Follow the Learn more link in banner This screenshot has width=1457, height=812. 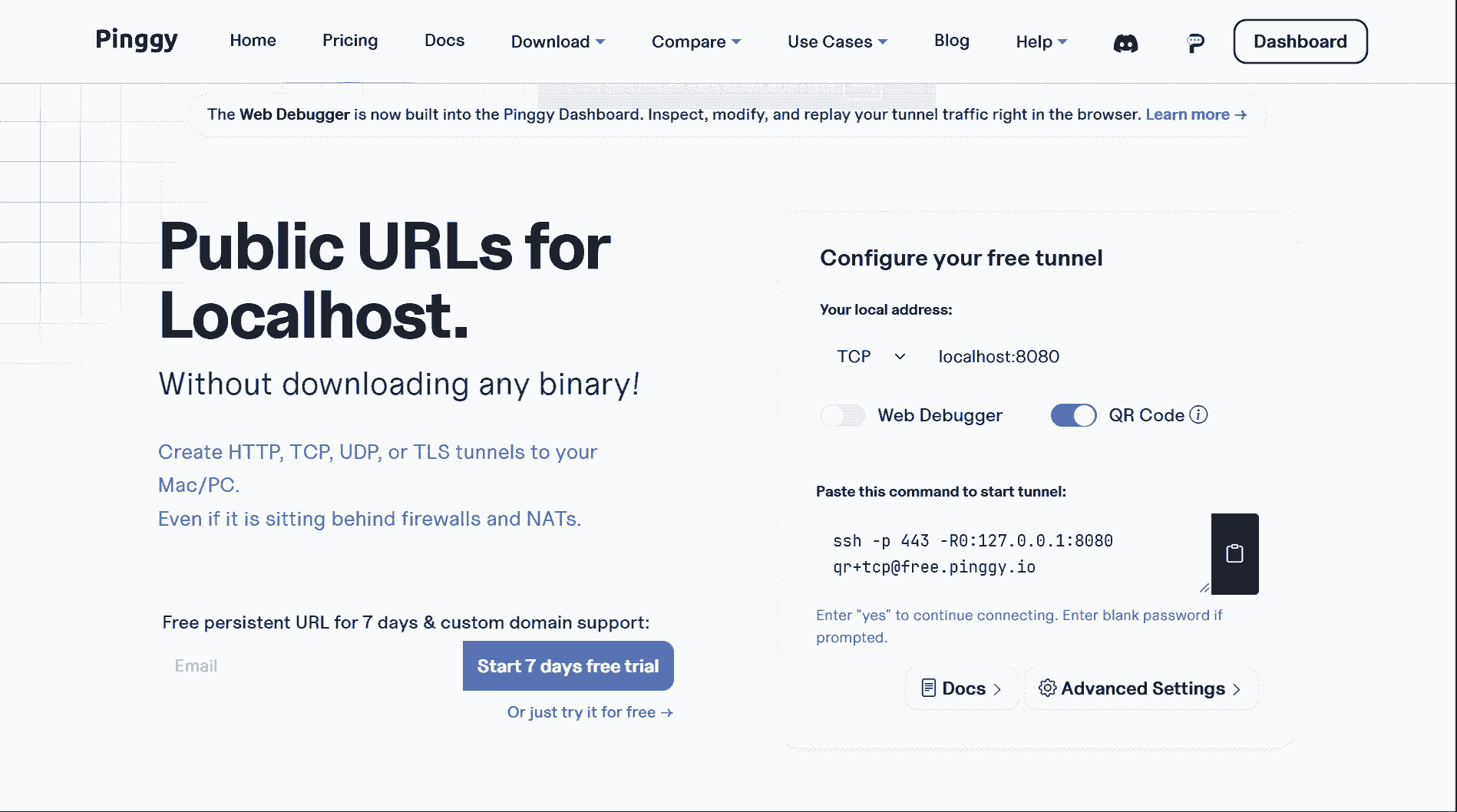pos(1196,114)
